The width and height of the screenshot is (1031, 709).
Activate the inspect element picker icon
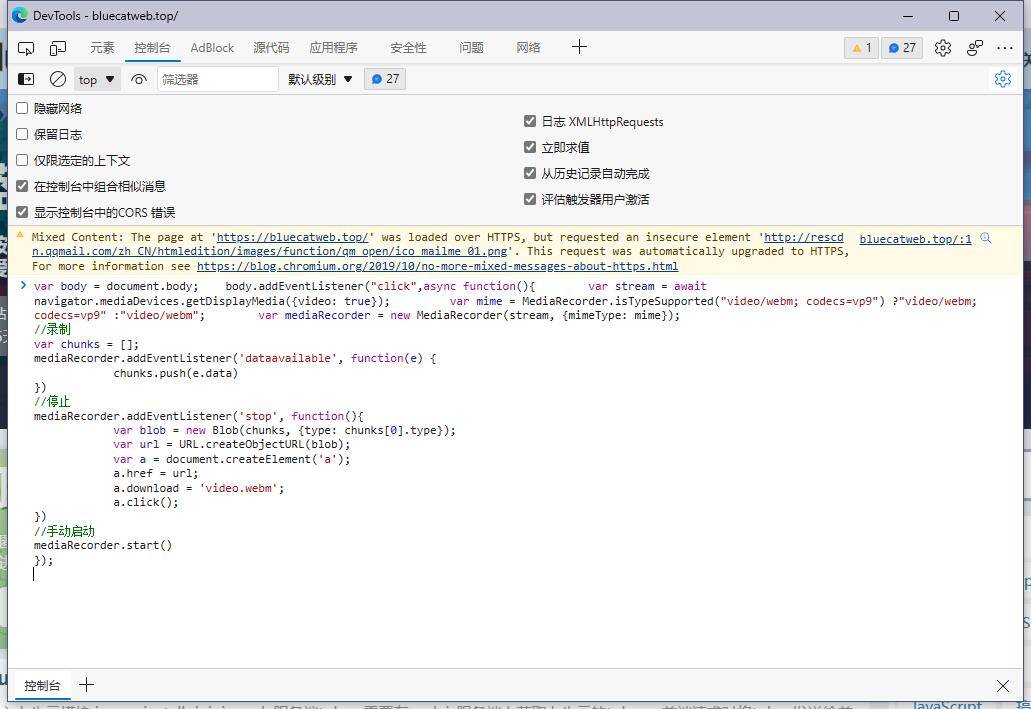click(27, 48)
